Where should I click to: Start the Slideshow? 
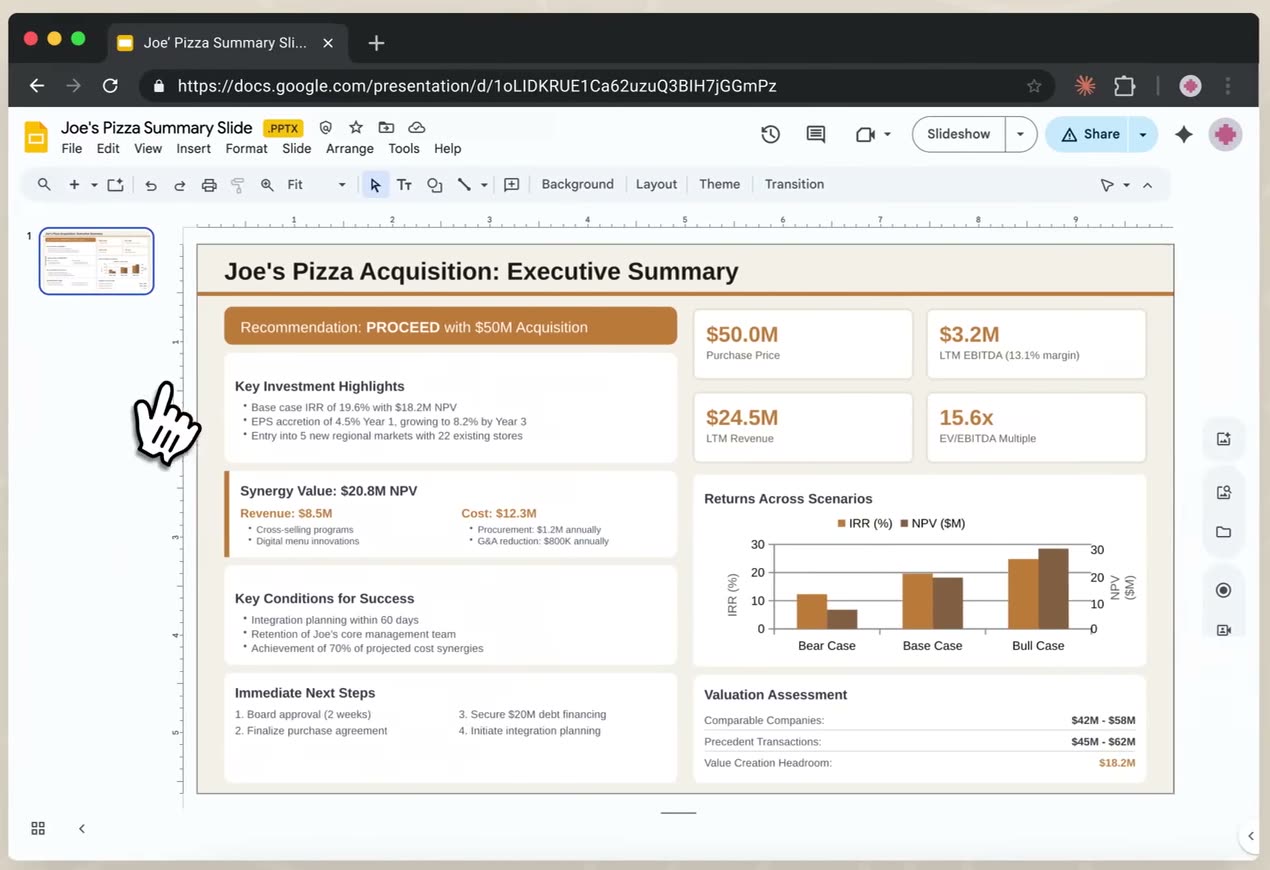959,134
